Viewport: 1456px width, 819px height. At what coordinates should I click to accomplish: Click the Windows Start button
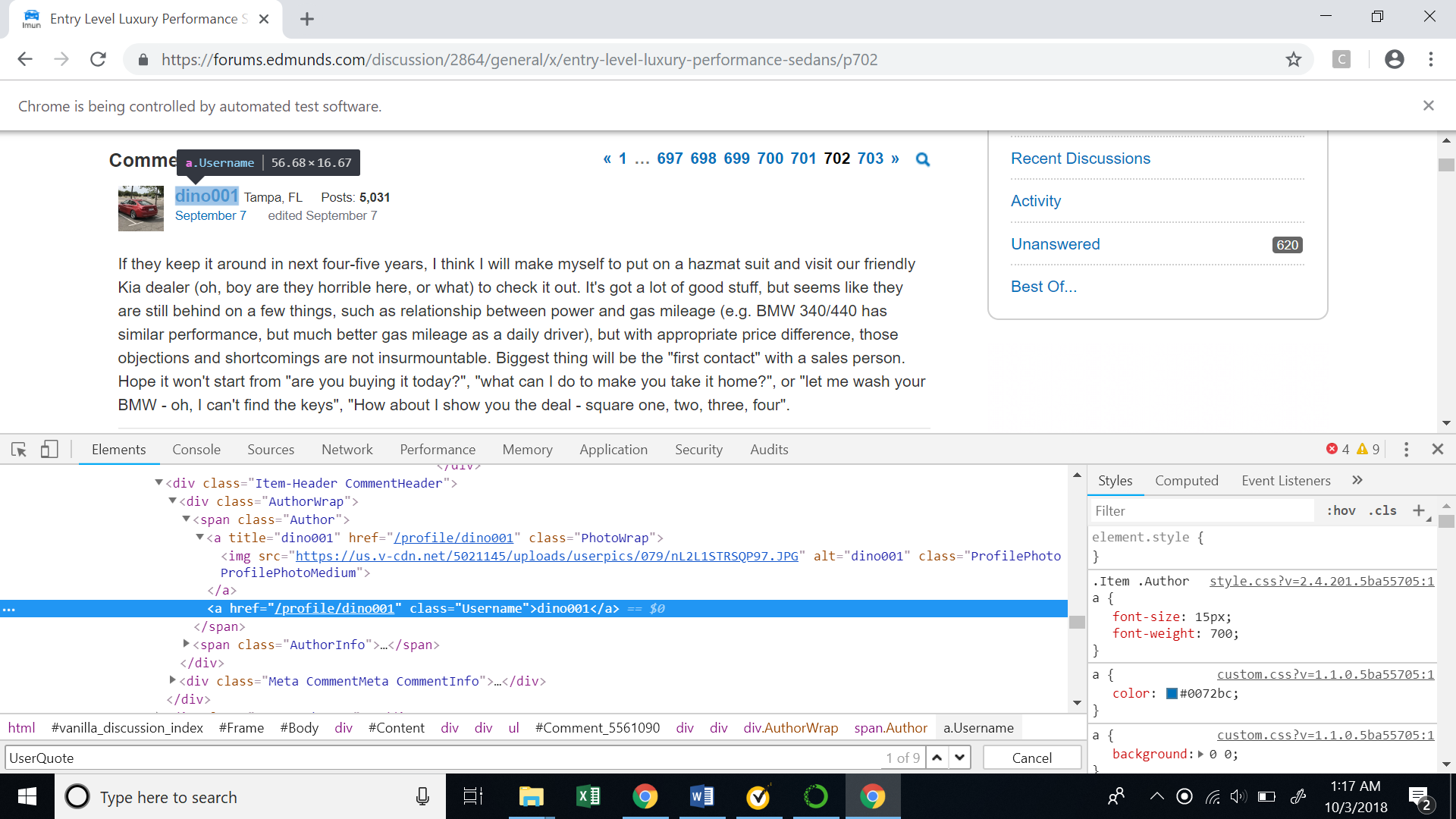coord(27,796)
